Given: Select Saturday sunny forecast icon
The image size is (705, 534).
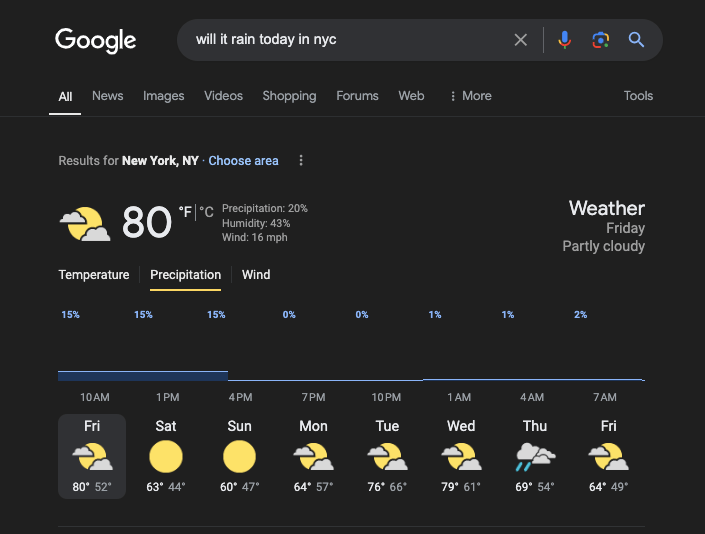Looking at the screenshot, I should tap(166, 458).
